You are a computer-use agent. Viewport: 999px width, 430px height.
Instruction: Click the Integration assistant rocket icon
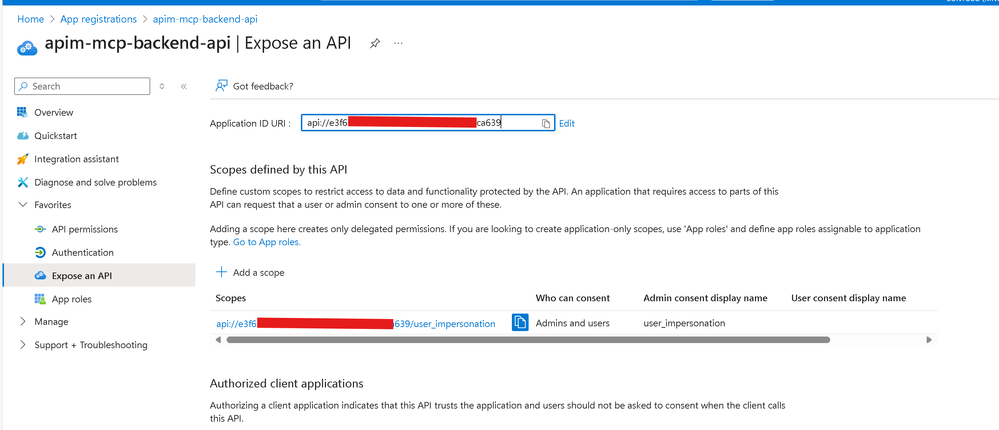23,159
